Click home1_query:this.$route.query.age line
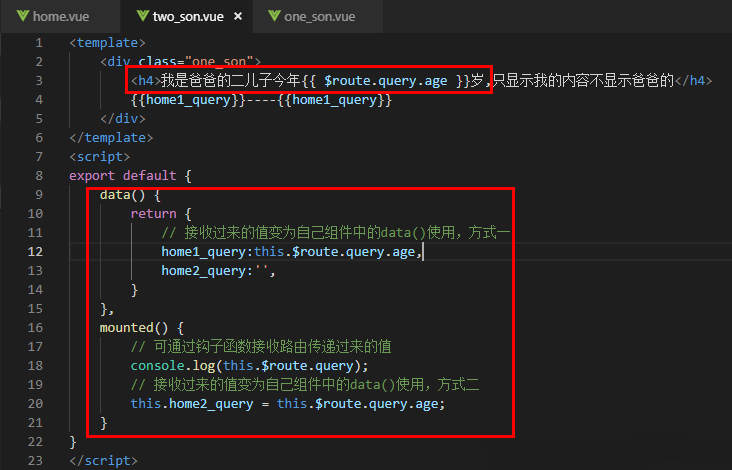This screenshot has height=470, width=732. pyautogui.click(x=292, y=252)
